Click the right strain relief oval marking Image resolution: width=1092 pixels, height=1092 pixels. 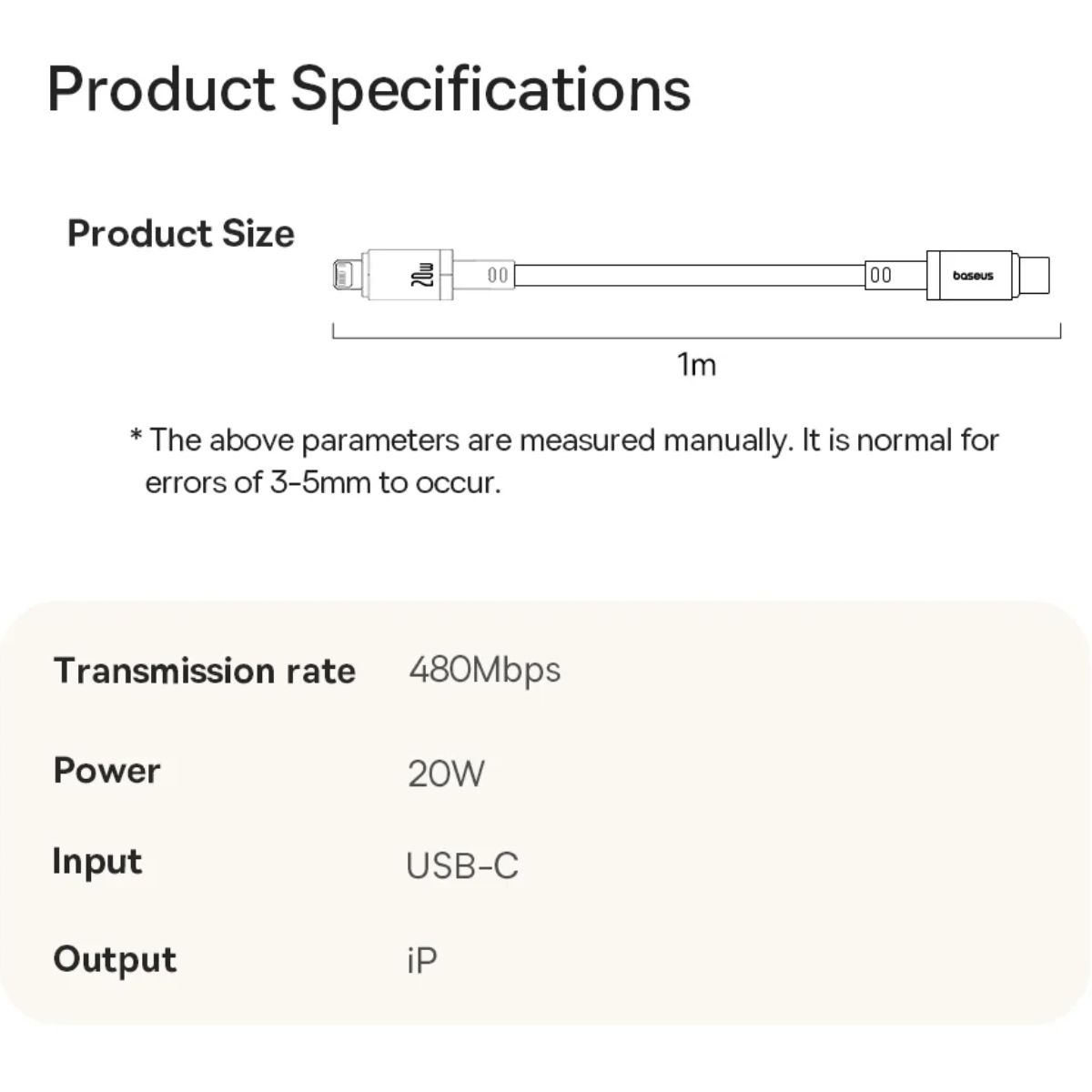pyautogui.click(x=881, y=275)
